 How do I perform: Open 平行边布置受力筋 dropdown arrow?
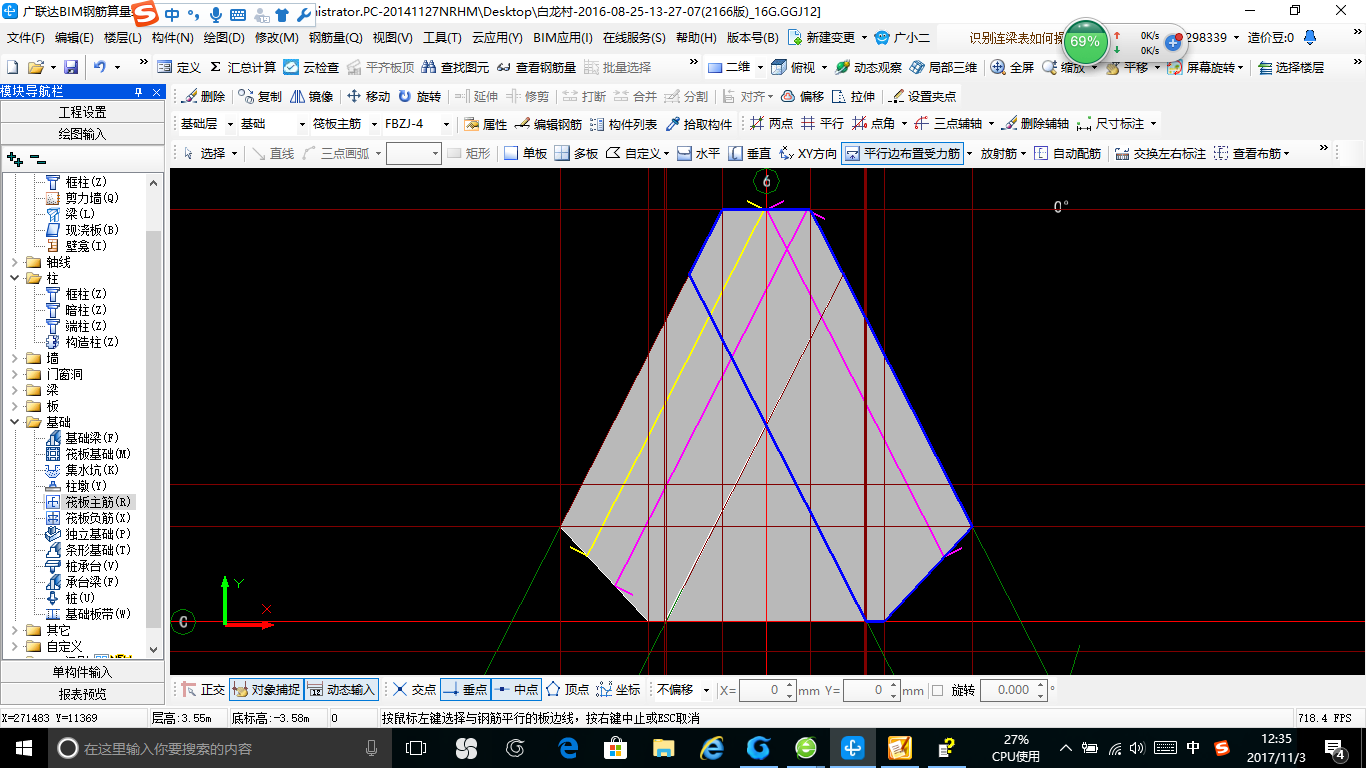coord(969,153)
